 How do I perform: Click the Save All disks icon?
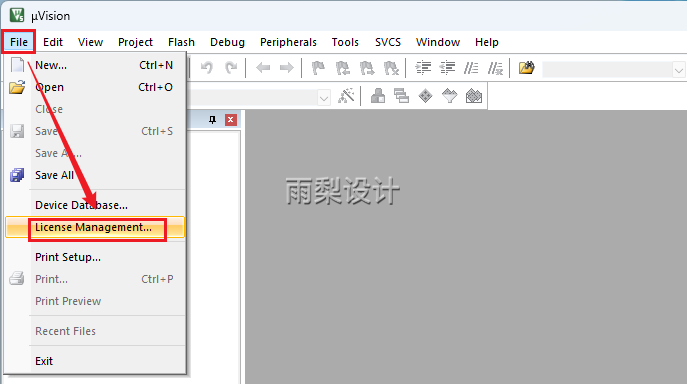tap(17, 175)
